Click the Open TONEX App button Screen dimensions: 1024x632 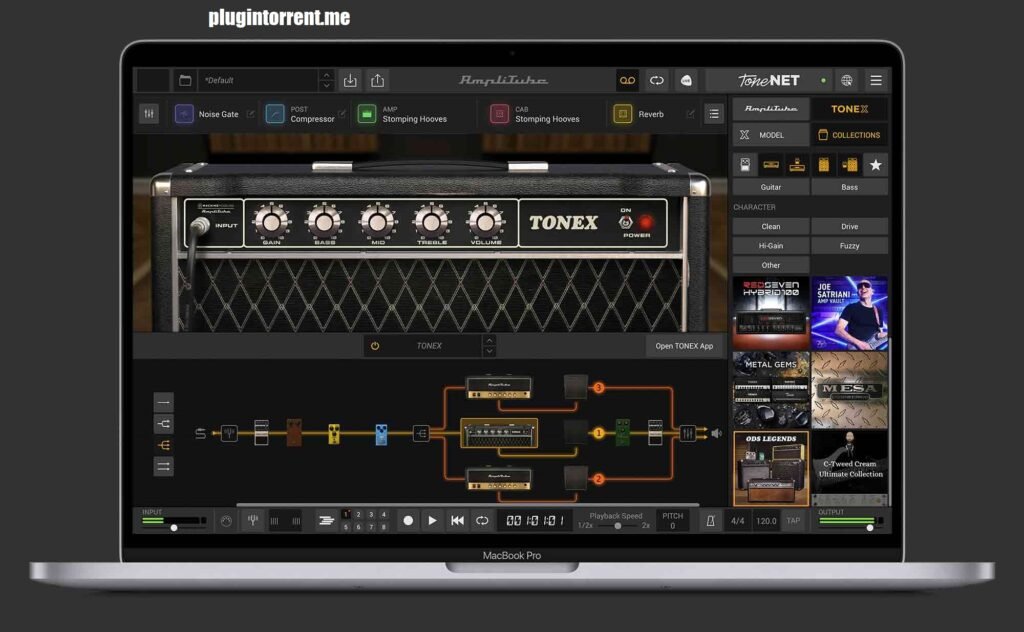684,346
